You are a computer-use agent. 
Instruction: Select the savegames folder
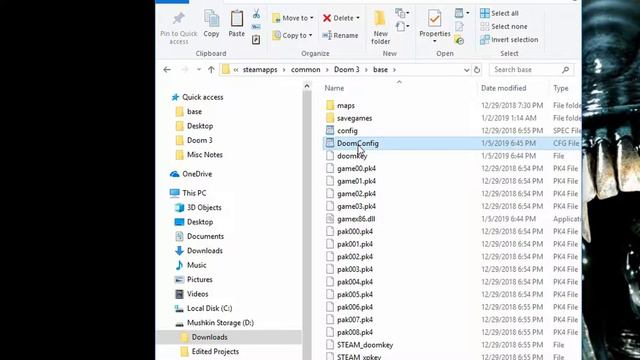(x=354, y=118)
